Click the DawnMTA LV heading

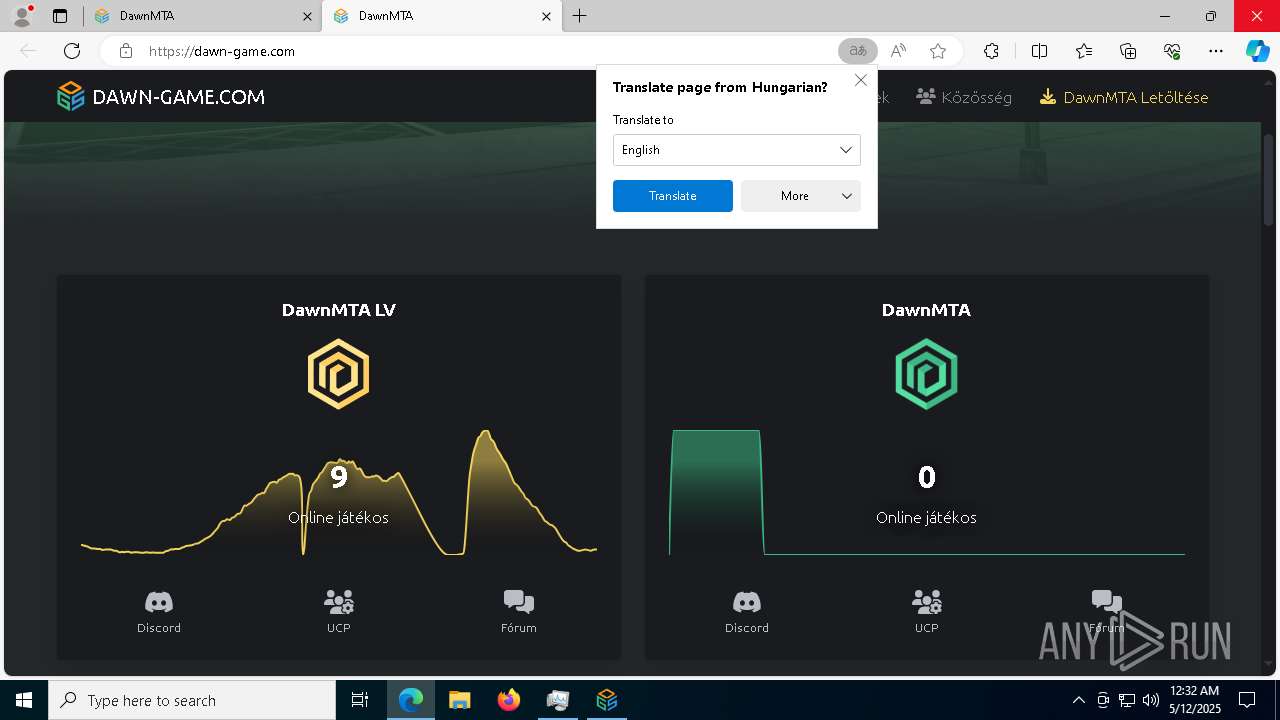339,310
